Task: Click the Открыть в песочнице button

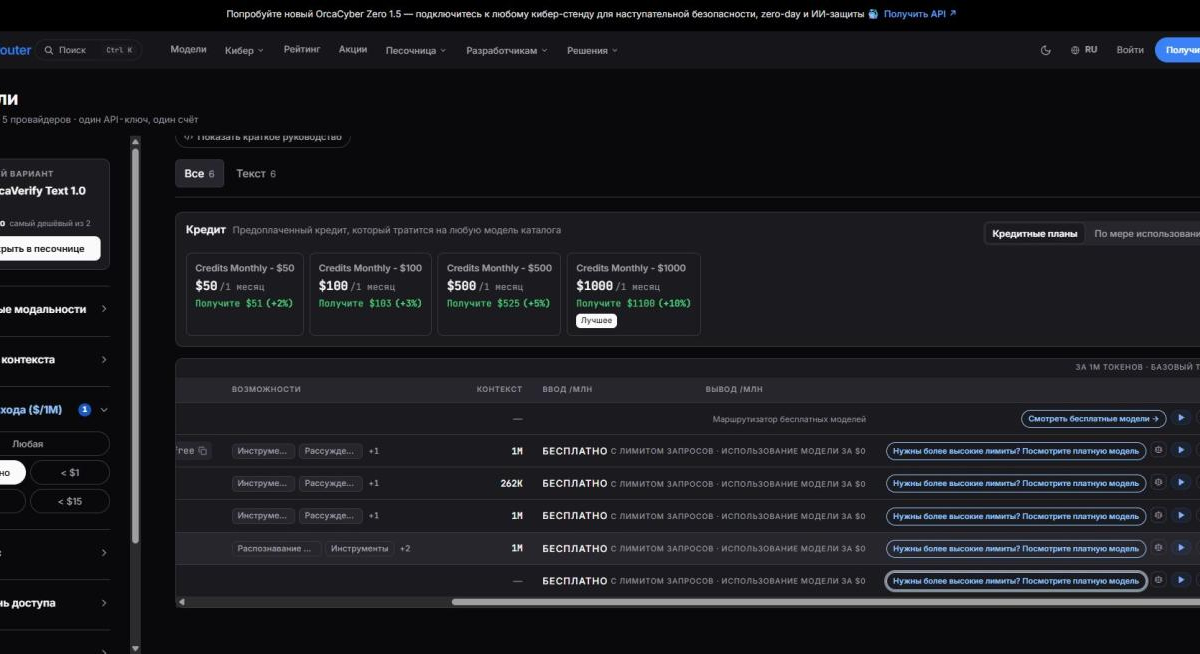Action: click(x=50, y=248)
